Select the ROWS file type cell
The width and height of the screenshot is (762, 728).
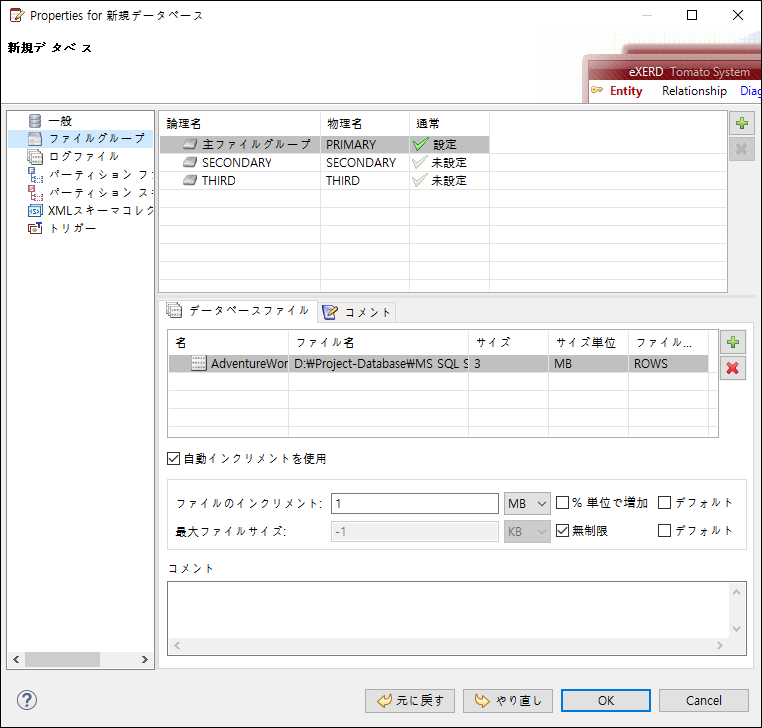click(x=668, y=364)
